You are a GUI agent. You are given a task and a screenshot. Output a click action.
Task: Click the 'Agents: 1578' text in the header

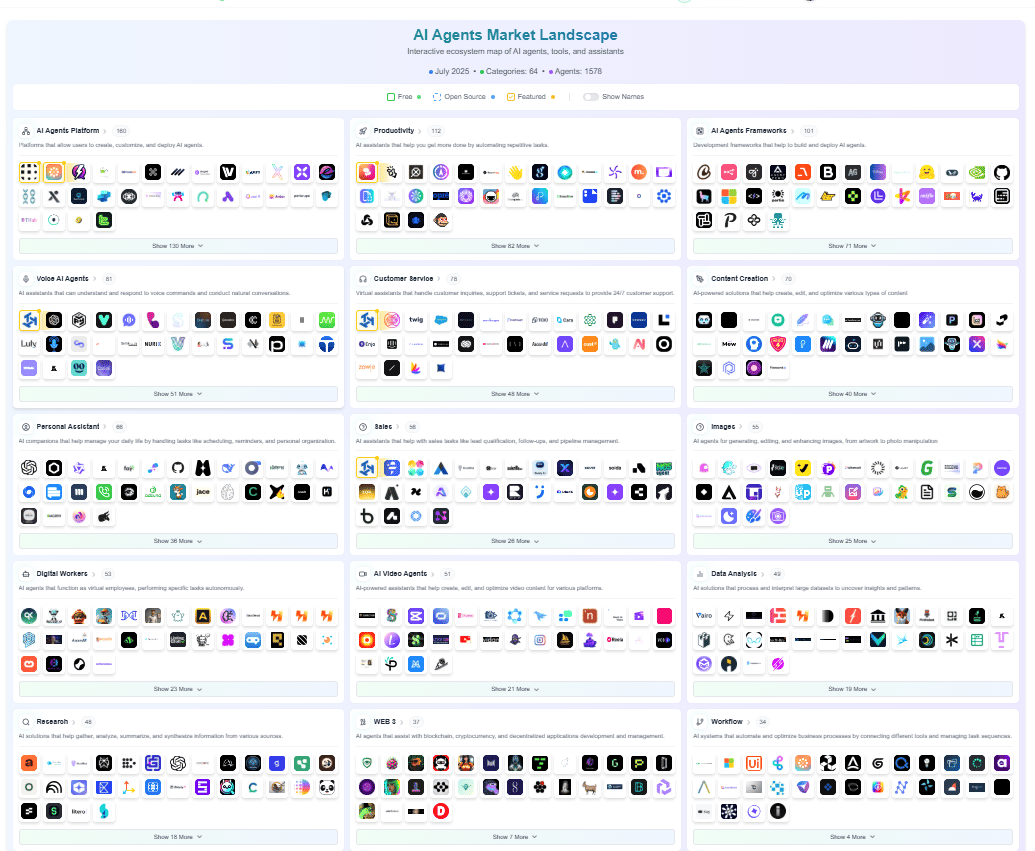pos(578,71)
